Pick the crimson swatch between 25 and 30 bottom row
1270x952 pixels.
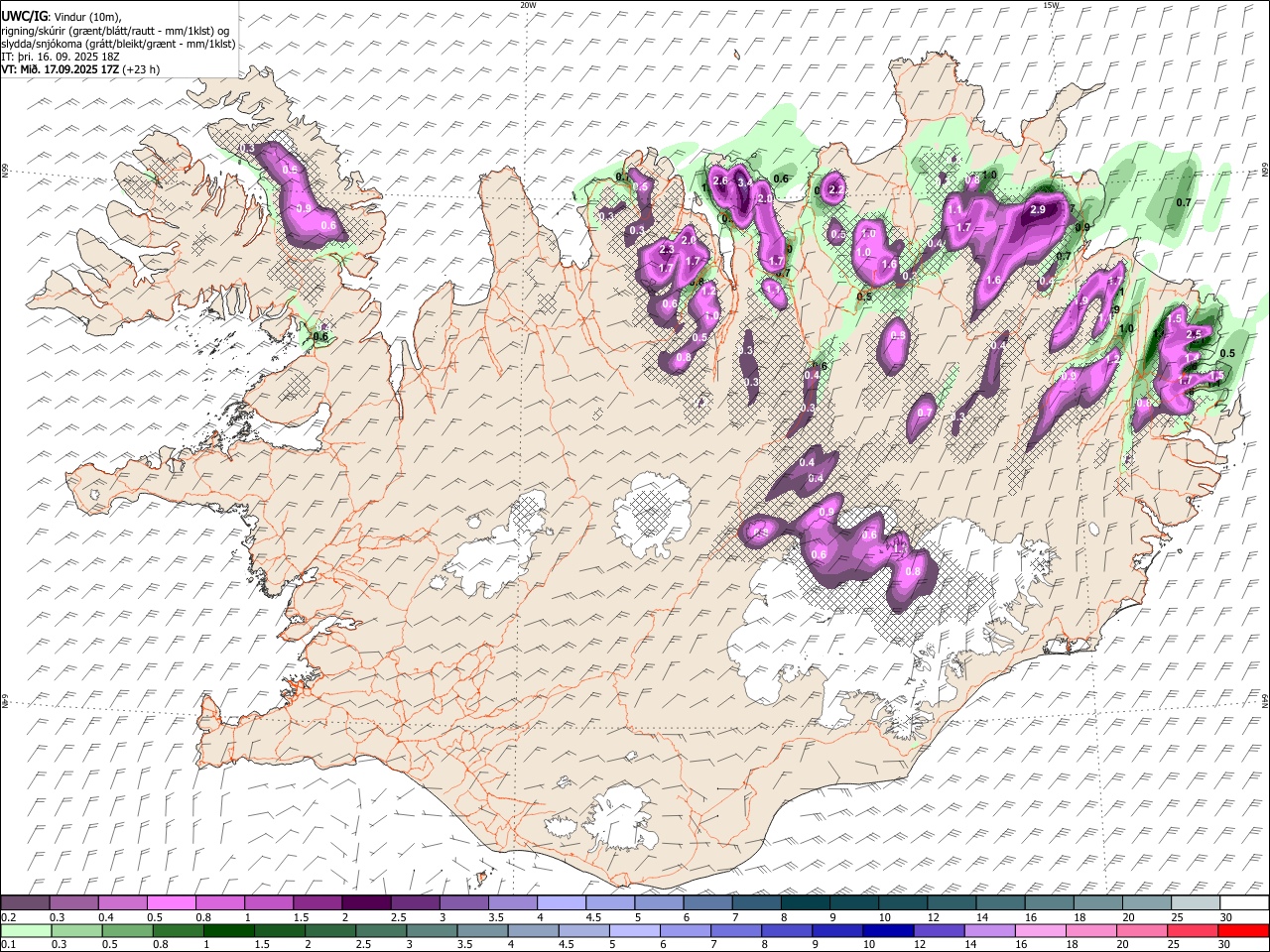[1193, 930]
